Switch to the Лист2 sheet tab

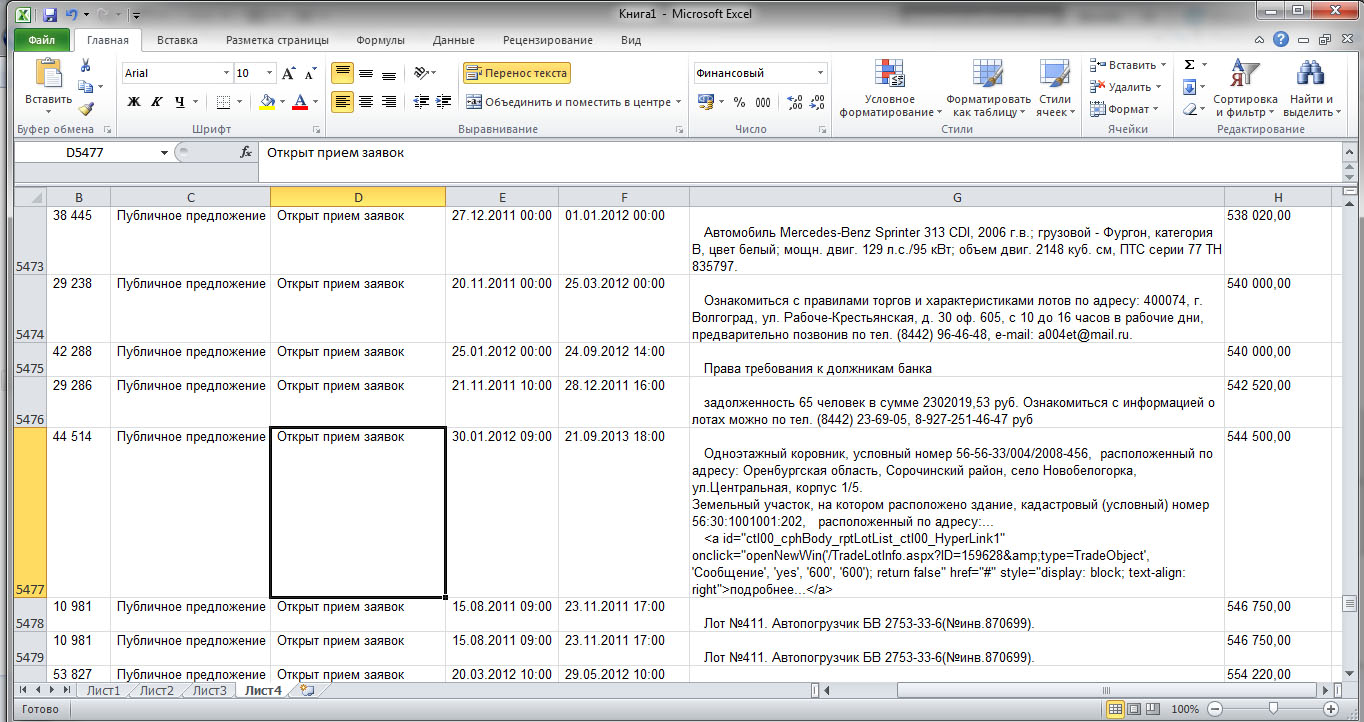click(156, 690)
